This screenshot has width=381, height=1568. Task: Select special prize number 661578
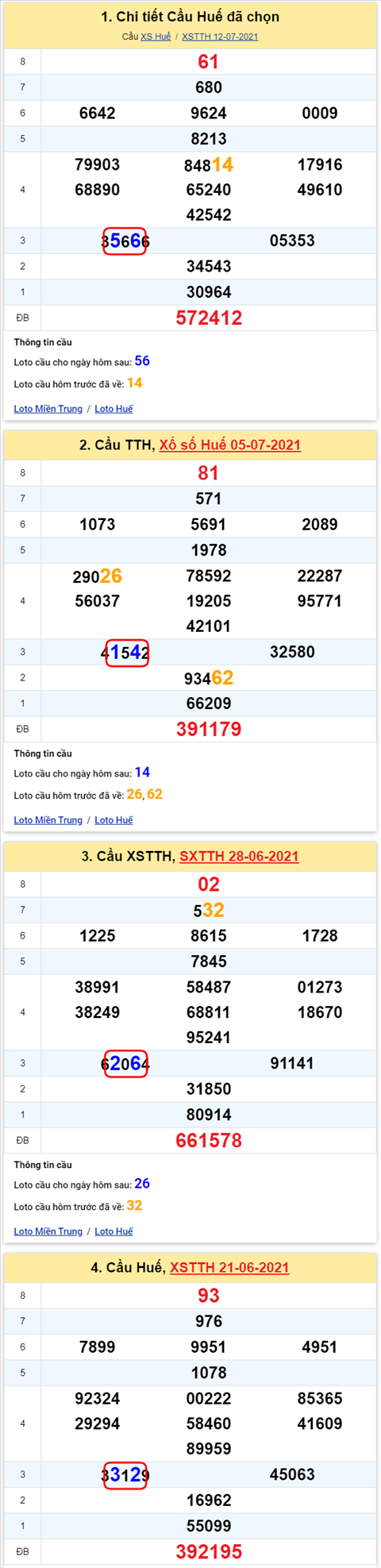(209, 1141)
